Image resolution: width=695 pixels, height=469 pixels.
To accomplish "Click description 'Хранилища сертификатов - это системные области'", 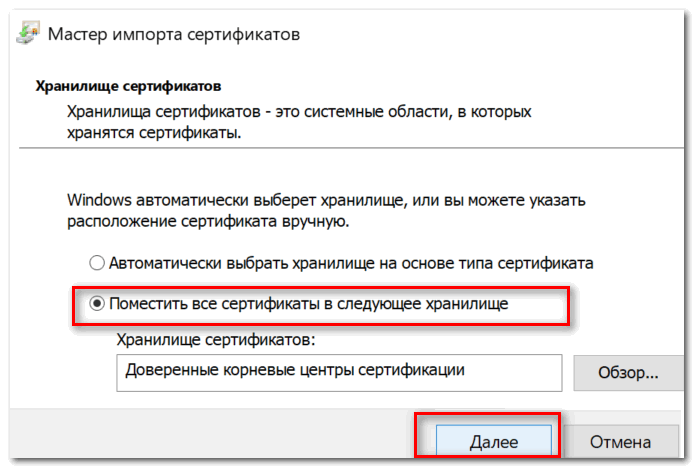I will 259,112.
